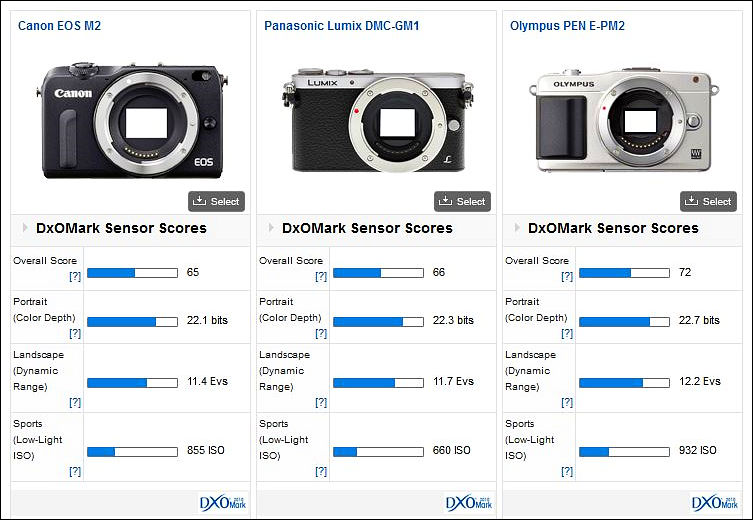Open Portrait Color Depth help [?] for Canon
Image resolution: width=753 pixels, height=520 pixels.
[x=75, y=333]
